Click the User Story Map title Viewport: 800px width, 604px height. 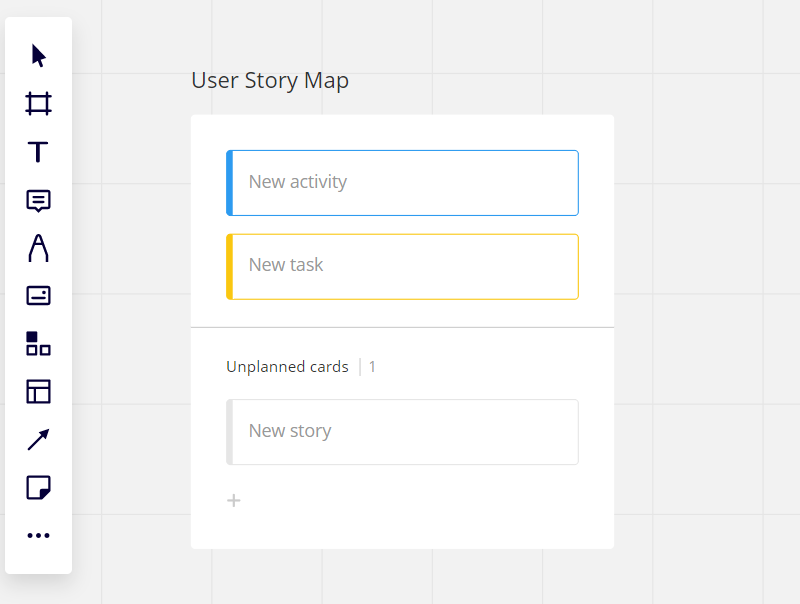click(x=270, y=81)
